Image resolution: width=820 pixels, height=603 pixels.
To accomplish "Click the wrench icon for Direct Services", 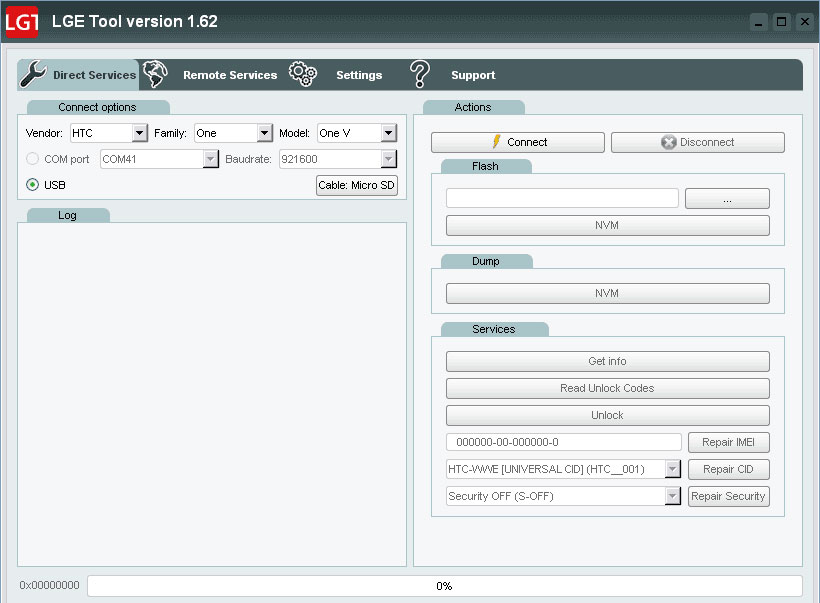I will pos(33,74).
